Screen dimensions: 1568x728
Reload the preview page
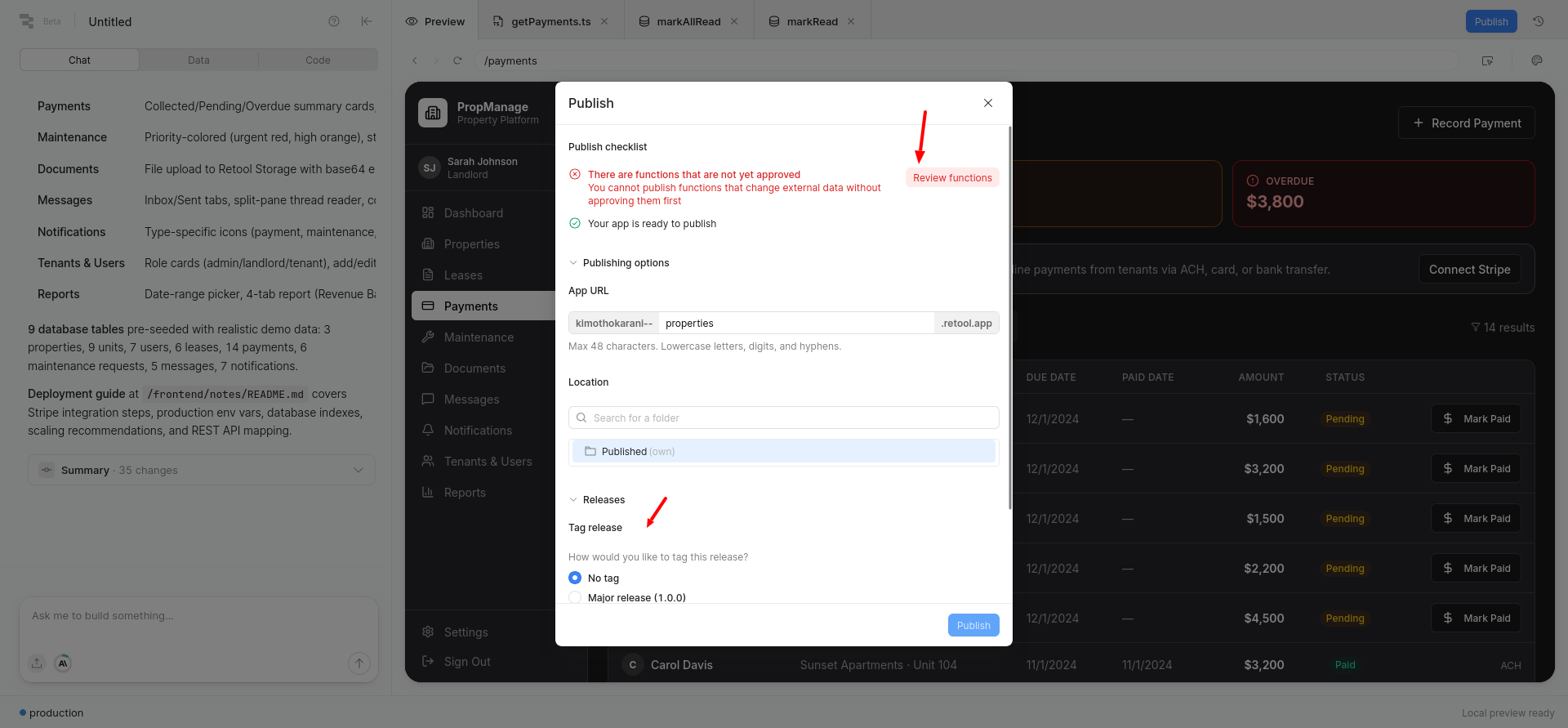point(457,60)
